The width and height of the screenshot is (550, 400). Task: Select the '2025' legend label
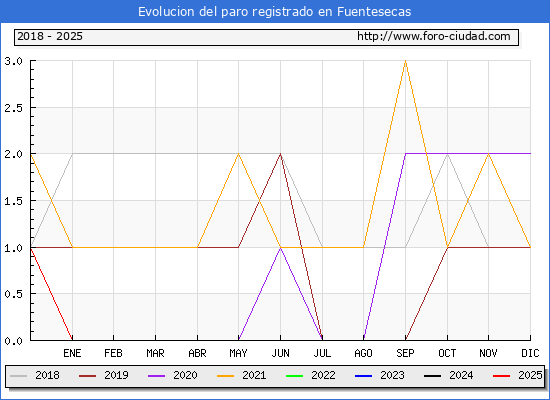[x=530, y=375]
